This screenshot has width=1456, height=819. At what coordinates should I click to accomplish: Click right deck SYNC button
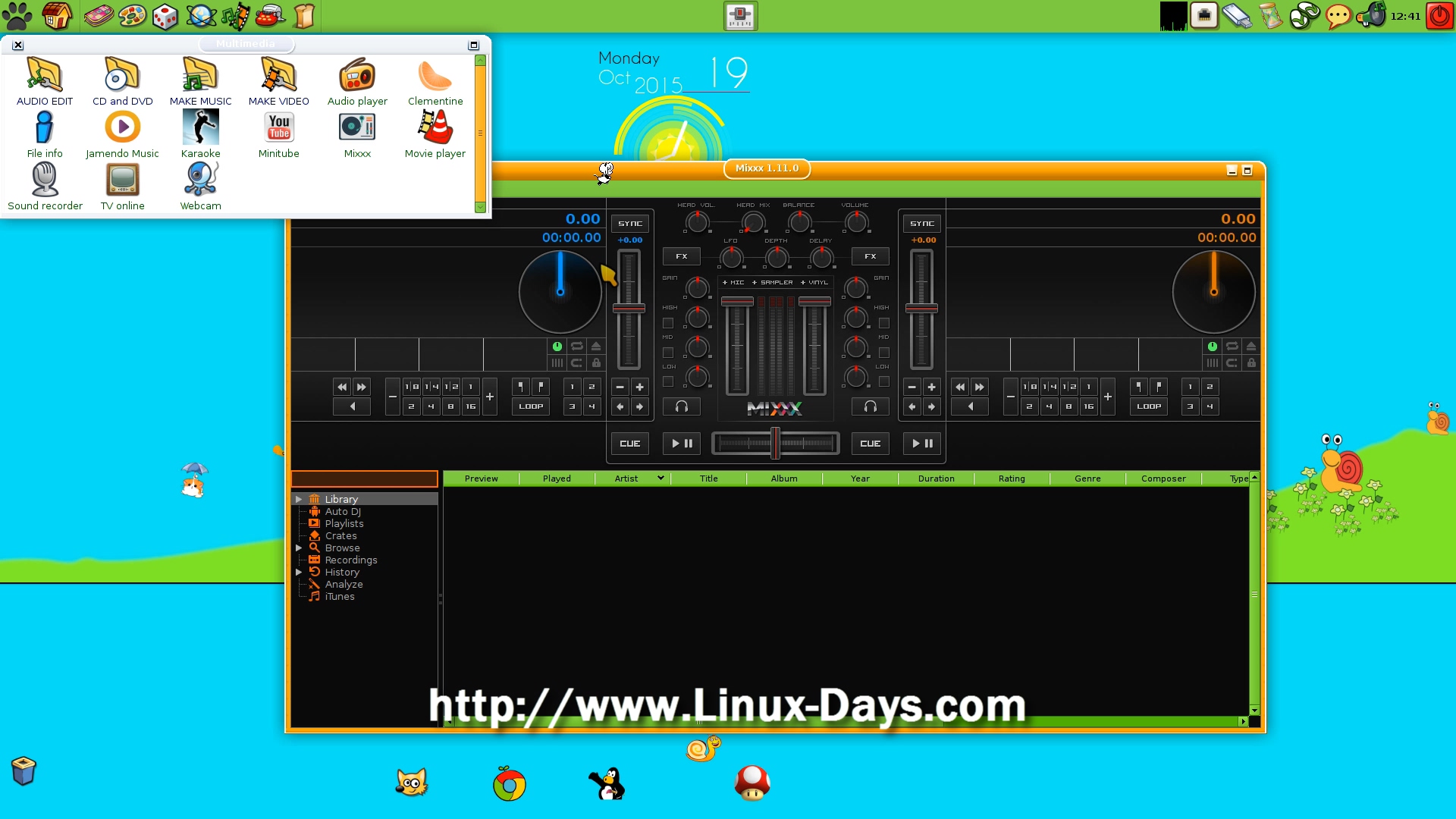921,224
